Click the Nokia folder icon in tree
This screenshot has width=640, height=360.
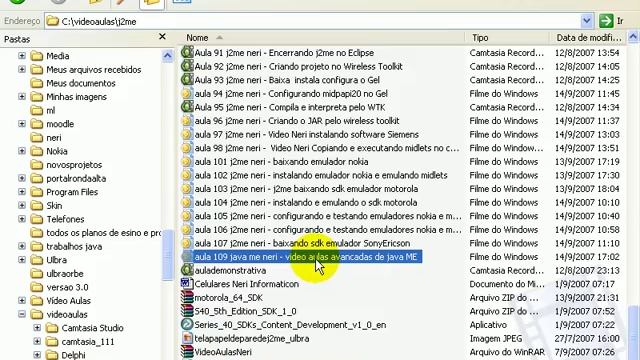pyautogui.click(x=37, y=151)
